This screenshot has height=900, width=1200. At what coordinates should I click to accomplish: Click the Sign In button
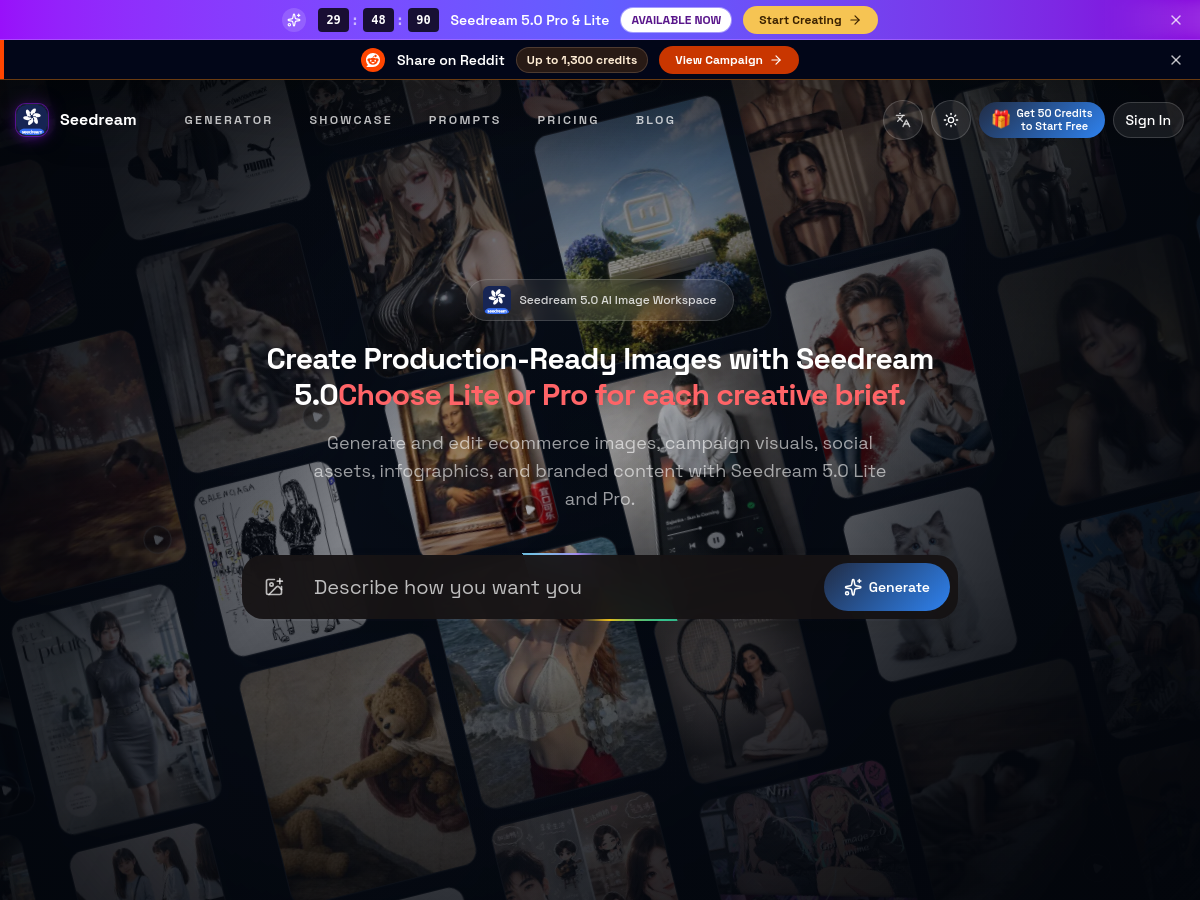pos(1148,120)
